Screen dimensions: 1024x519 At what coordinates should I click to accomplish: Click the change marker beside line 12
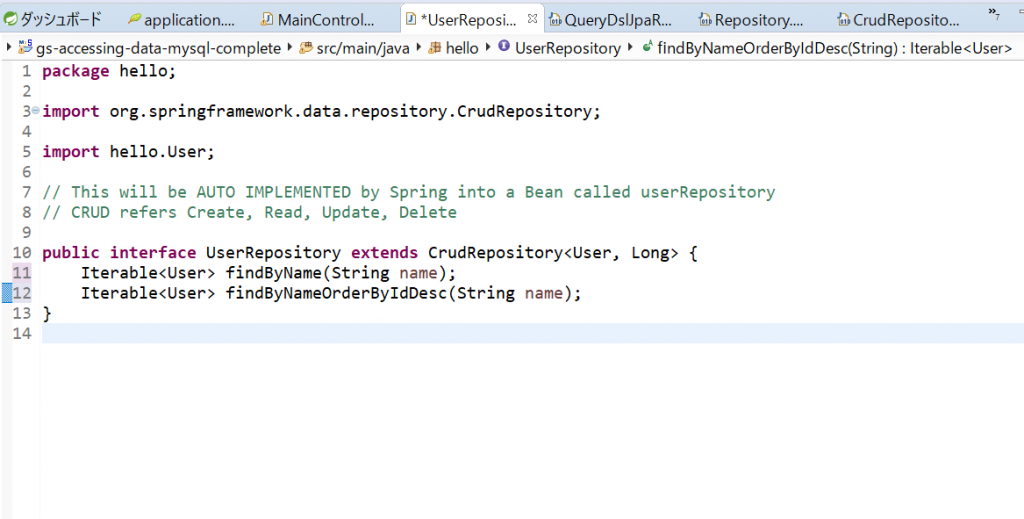7,293
